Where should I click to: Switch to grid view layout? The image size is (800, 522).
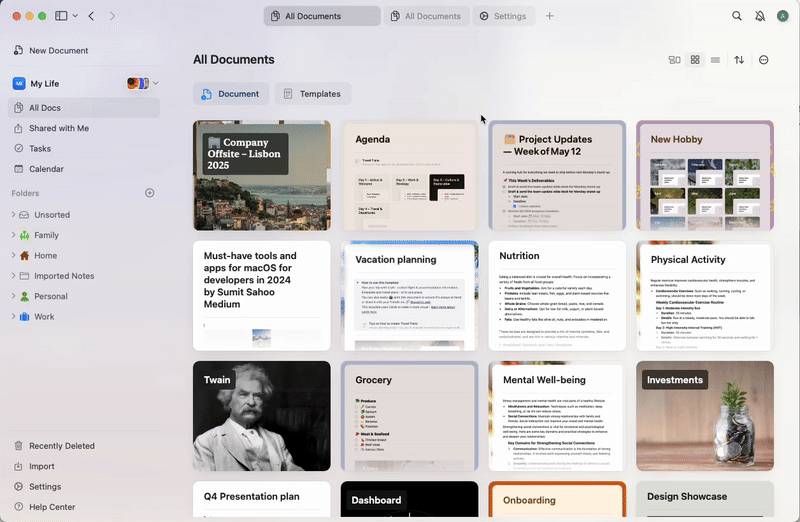click(x=695, y=60)
